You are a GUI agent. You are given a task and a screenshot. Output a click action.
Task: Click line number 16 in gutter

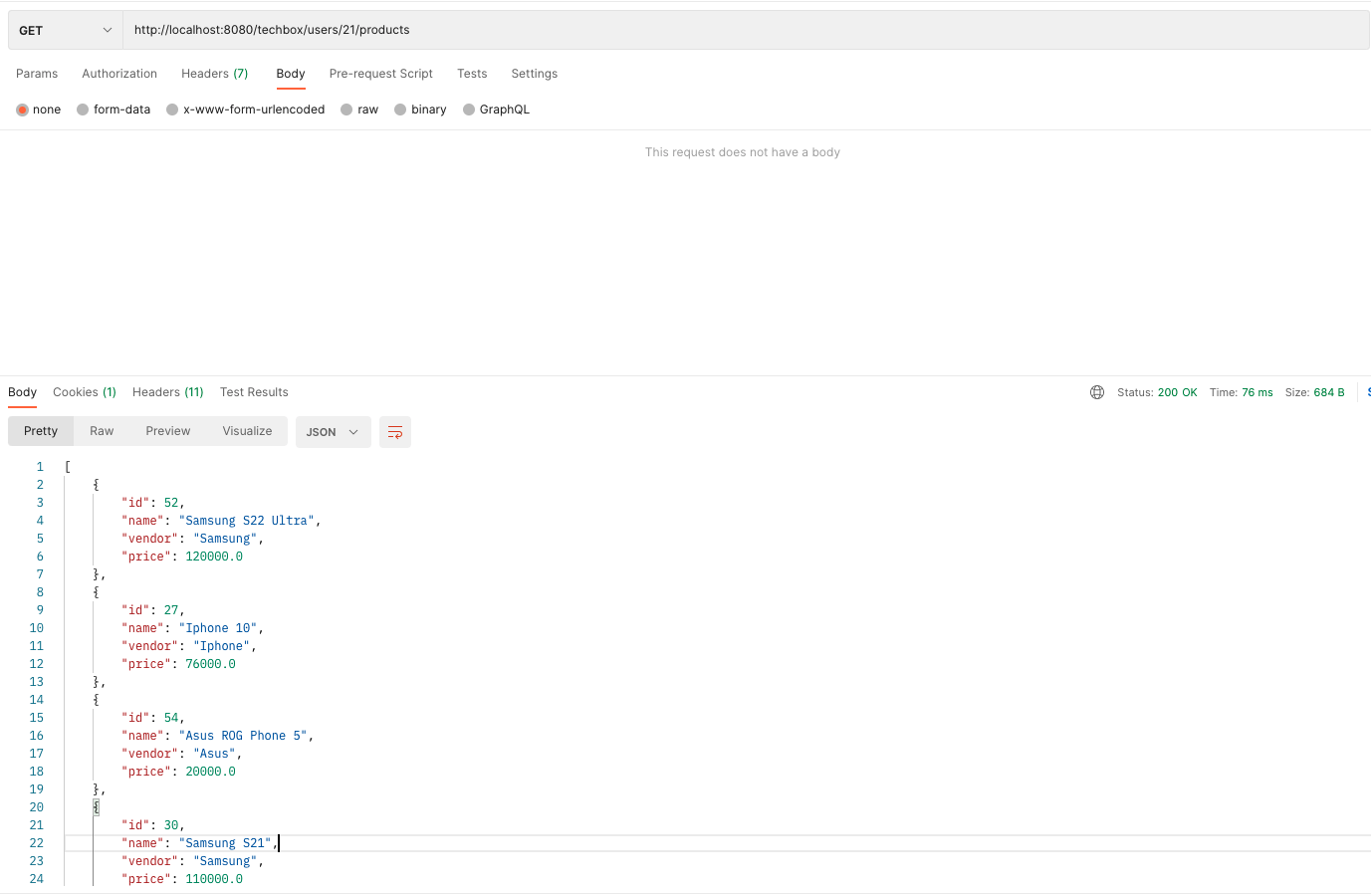(37, 736)
